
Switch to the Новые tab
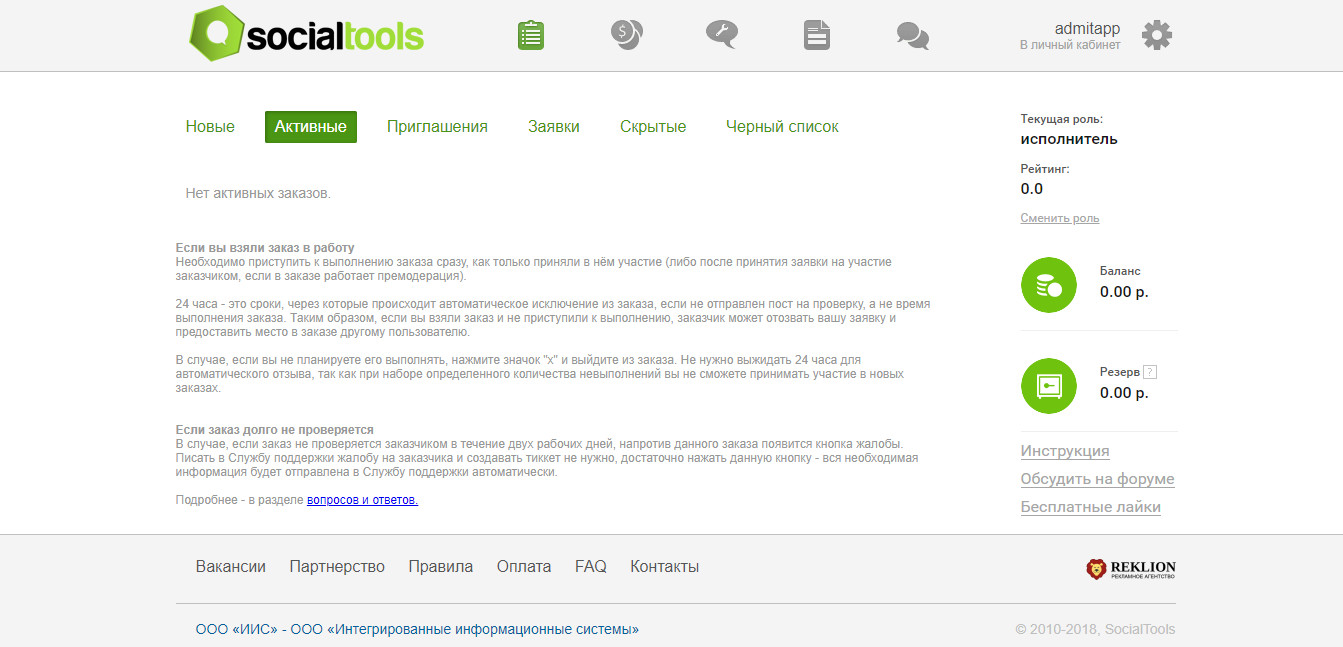coord(209,126)
